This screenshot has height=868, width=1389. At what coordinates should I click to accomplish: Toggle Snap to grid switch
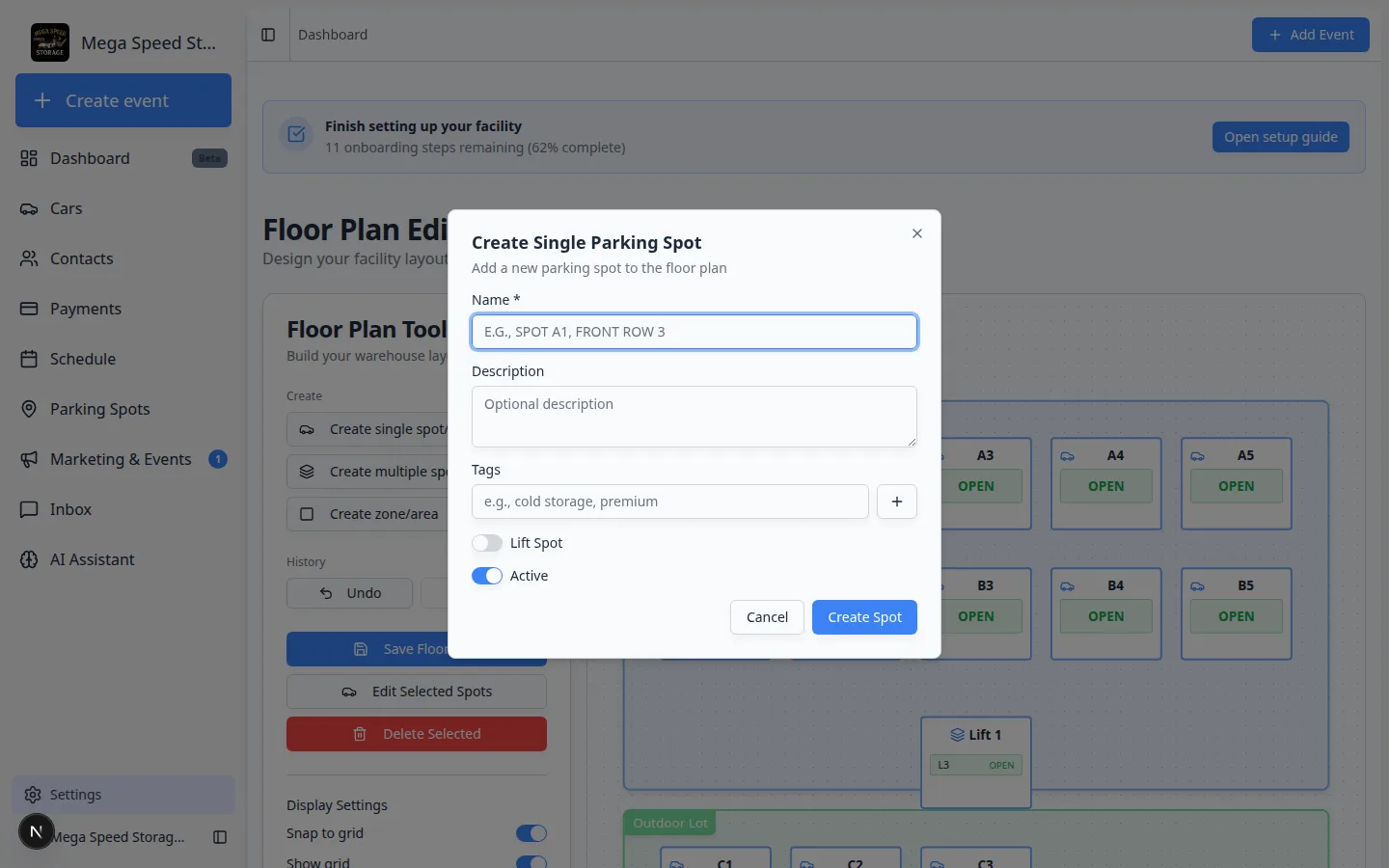coord(531,833)
